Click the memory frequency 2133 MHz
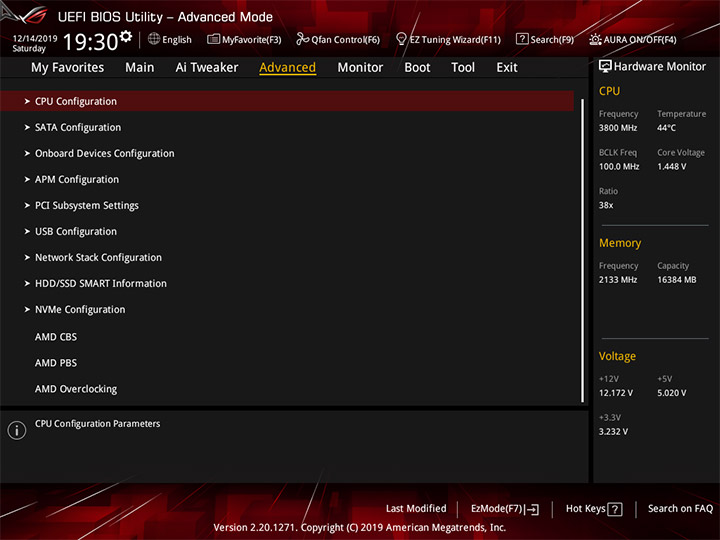 click(x=618, y=280)
